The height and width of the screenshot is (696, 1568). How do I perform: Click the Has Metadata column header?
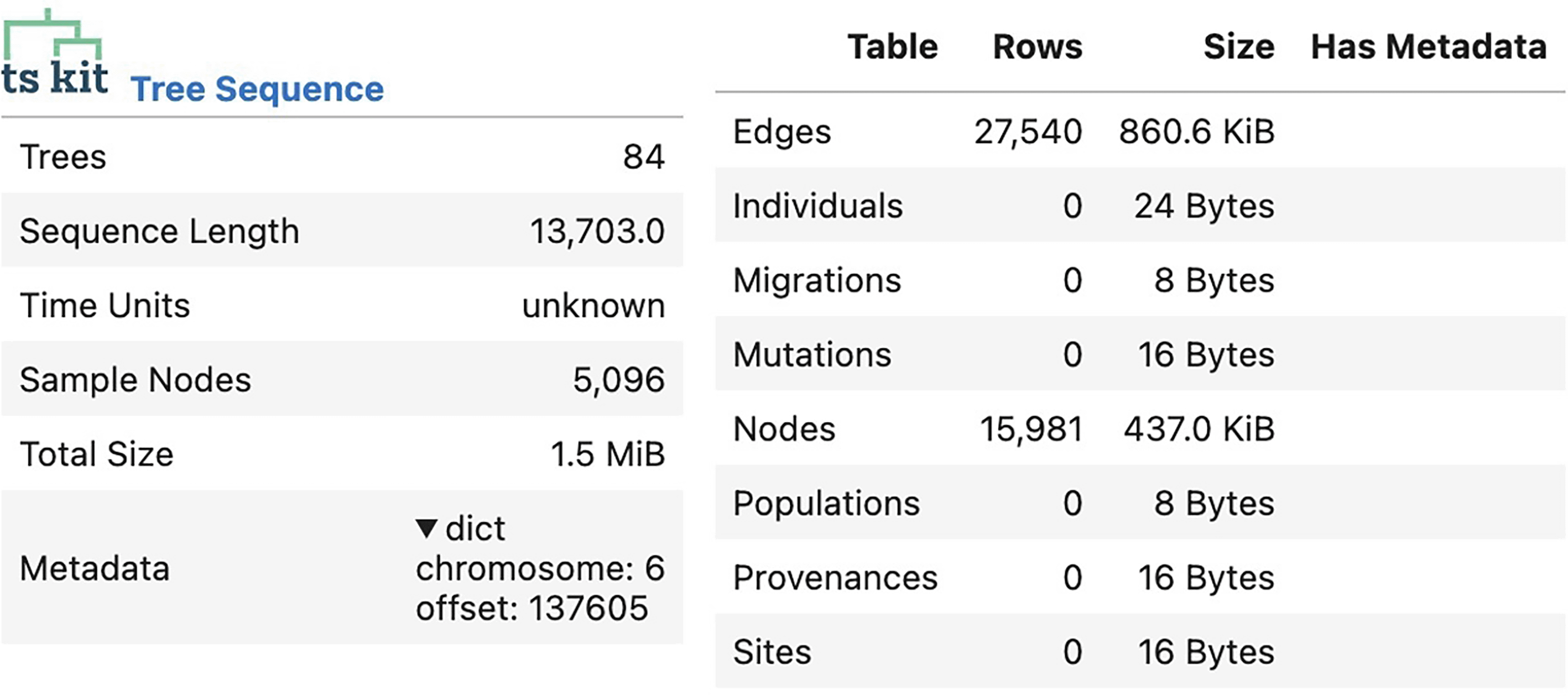click(1428, 47)
